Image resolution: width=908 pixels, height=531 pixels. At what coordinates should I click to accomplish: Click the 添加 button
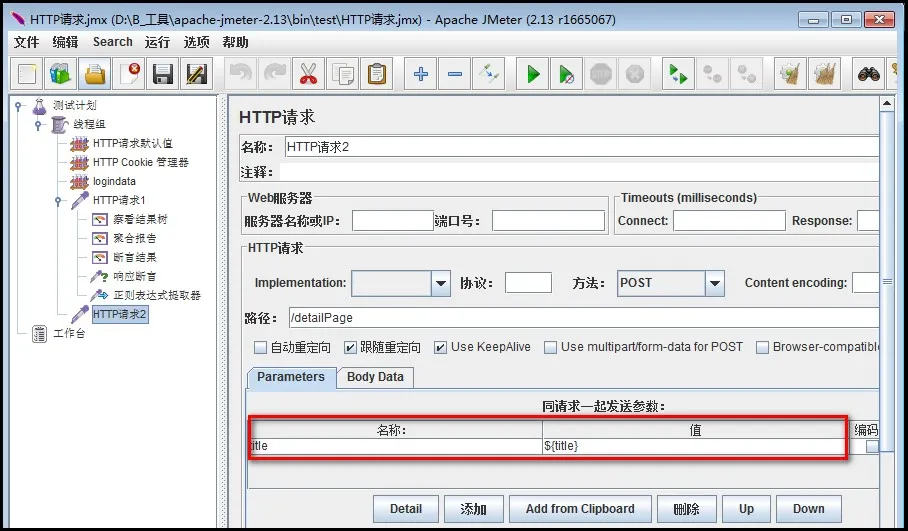coord(473,509)
